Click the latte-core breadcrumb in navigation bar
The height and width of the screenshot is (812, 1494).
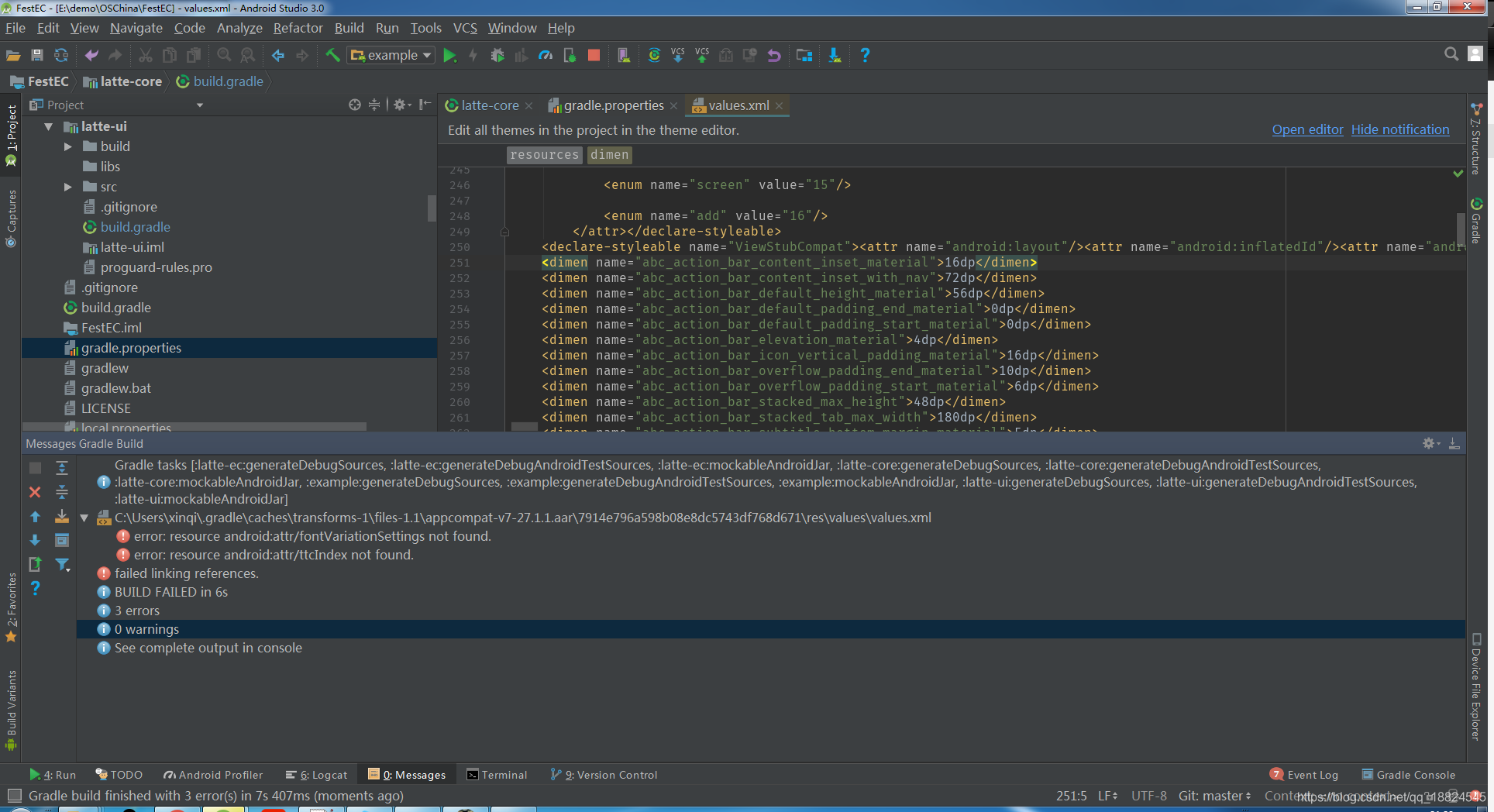coord(122,81)
